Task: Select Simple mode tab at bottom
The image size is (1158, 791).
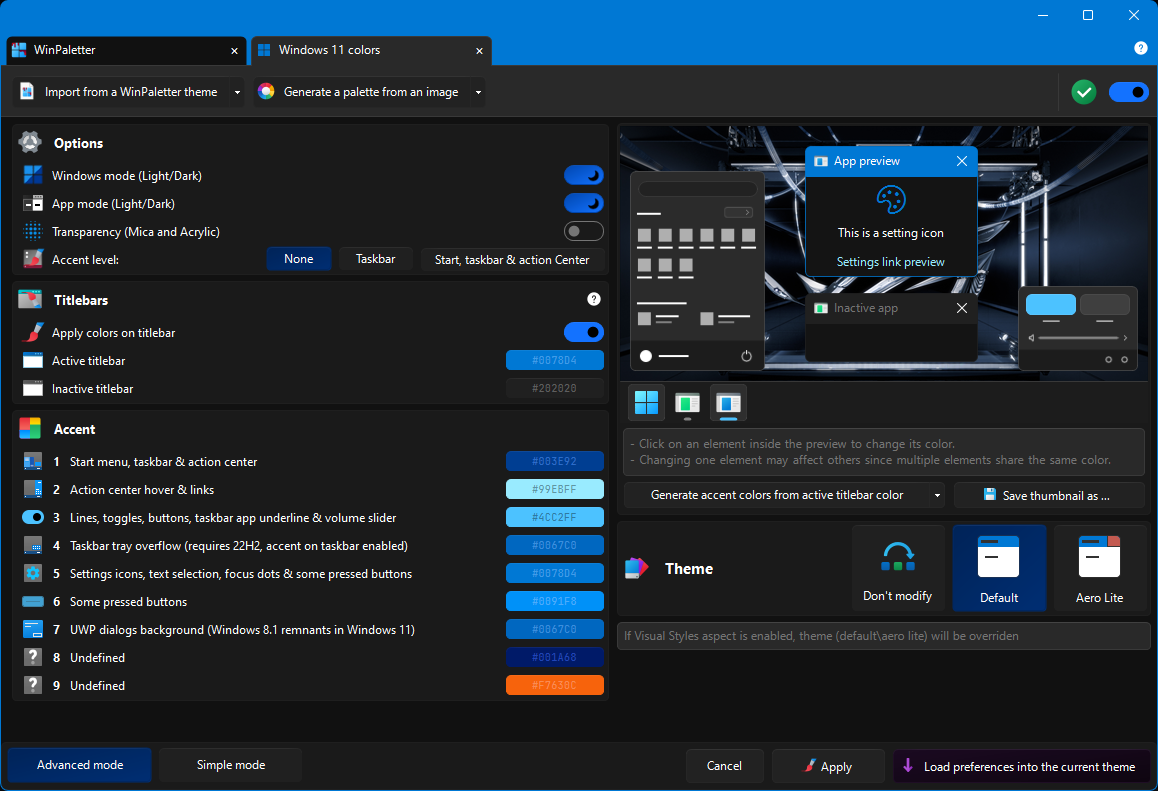Action: [230, 765]
